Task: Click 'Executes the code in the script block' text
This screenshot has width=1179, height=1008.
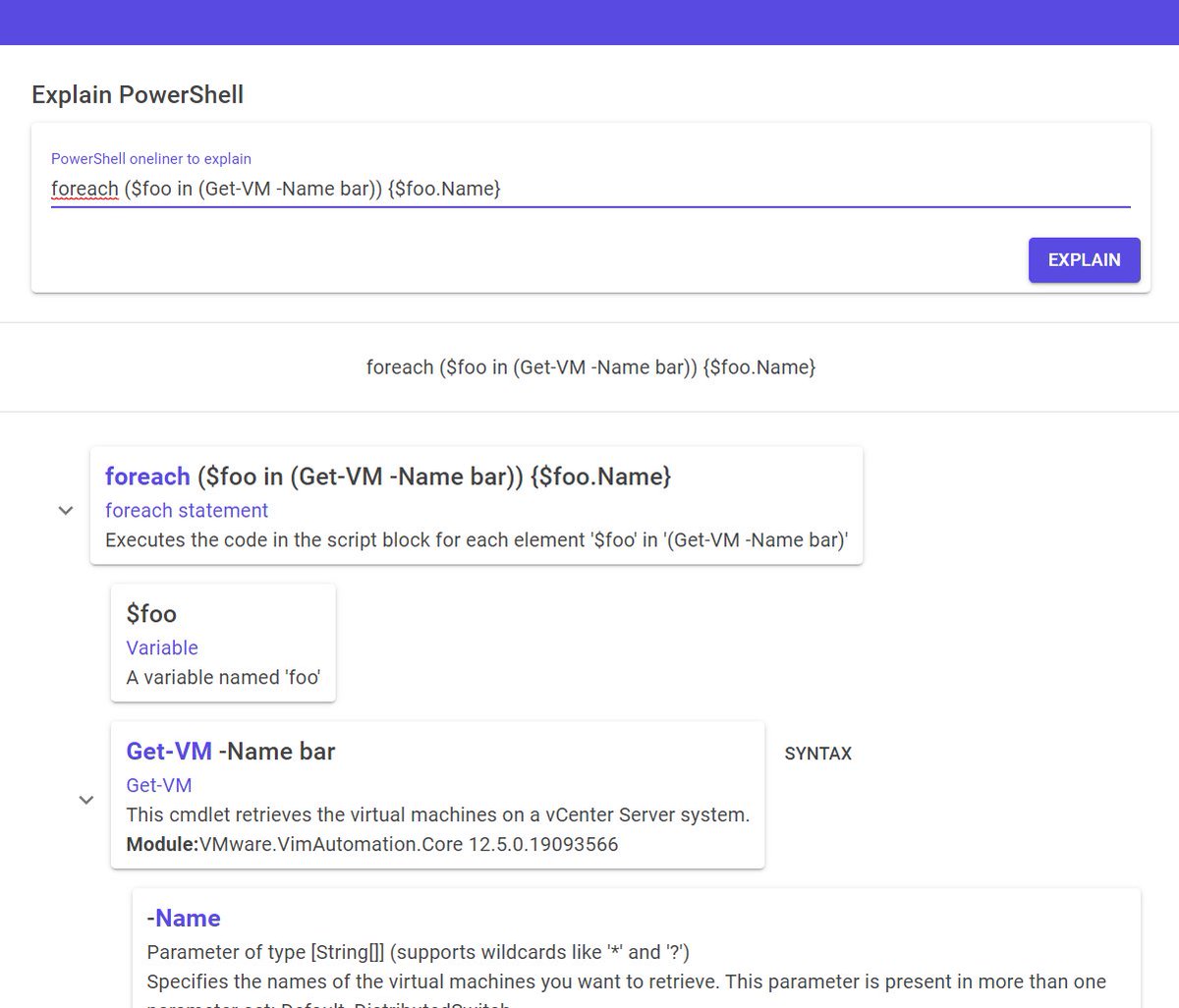Action: click(x=477, y=539)
